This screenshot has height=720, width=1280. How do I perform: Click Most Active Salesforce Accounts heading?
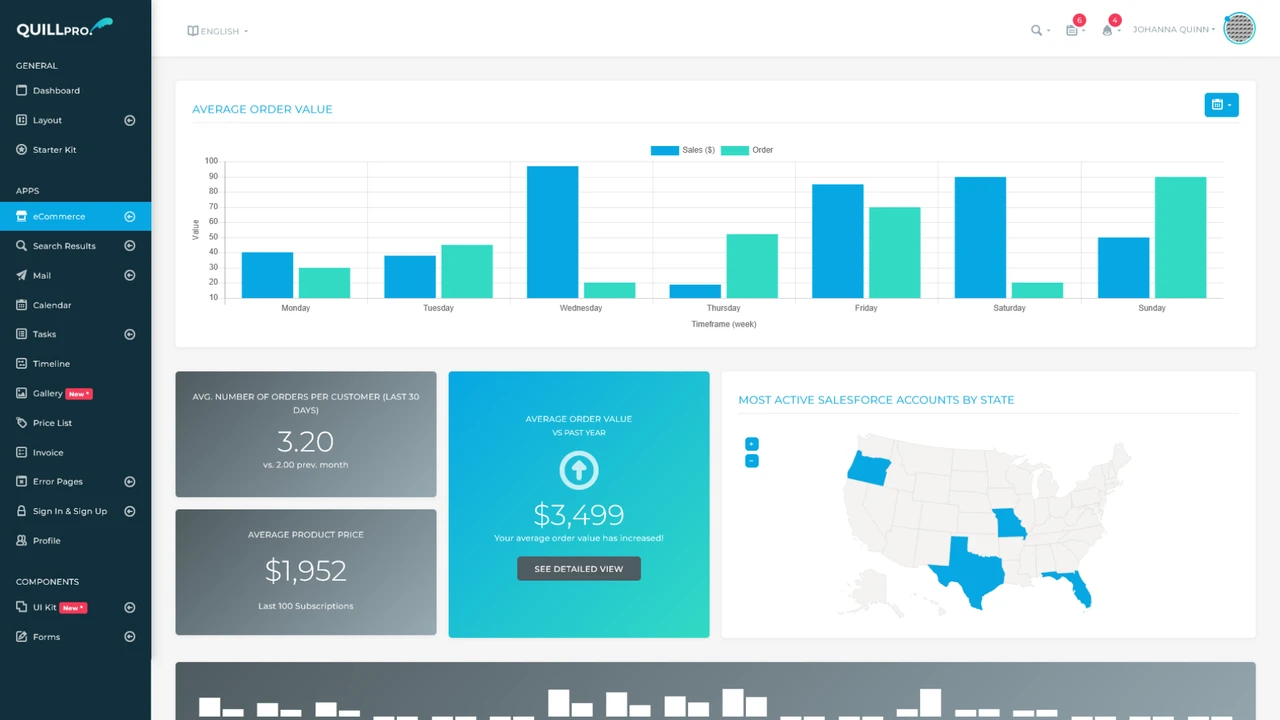pos(876,400)
